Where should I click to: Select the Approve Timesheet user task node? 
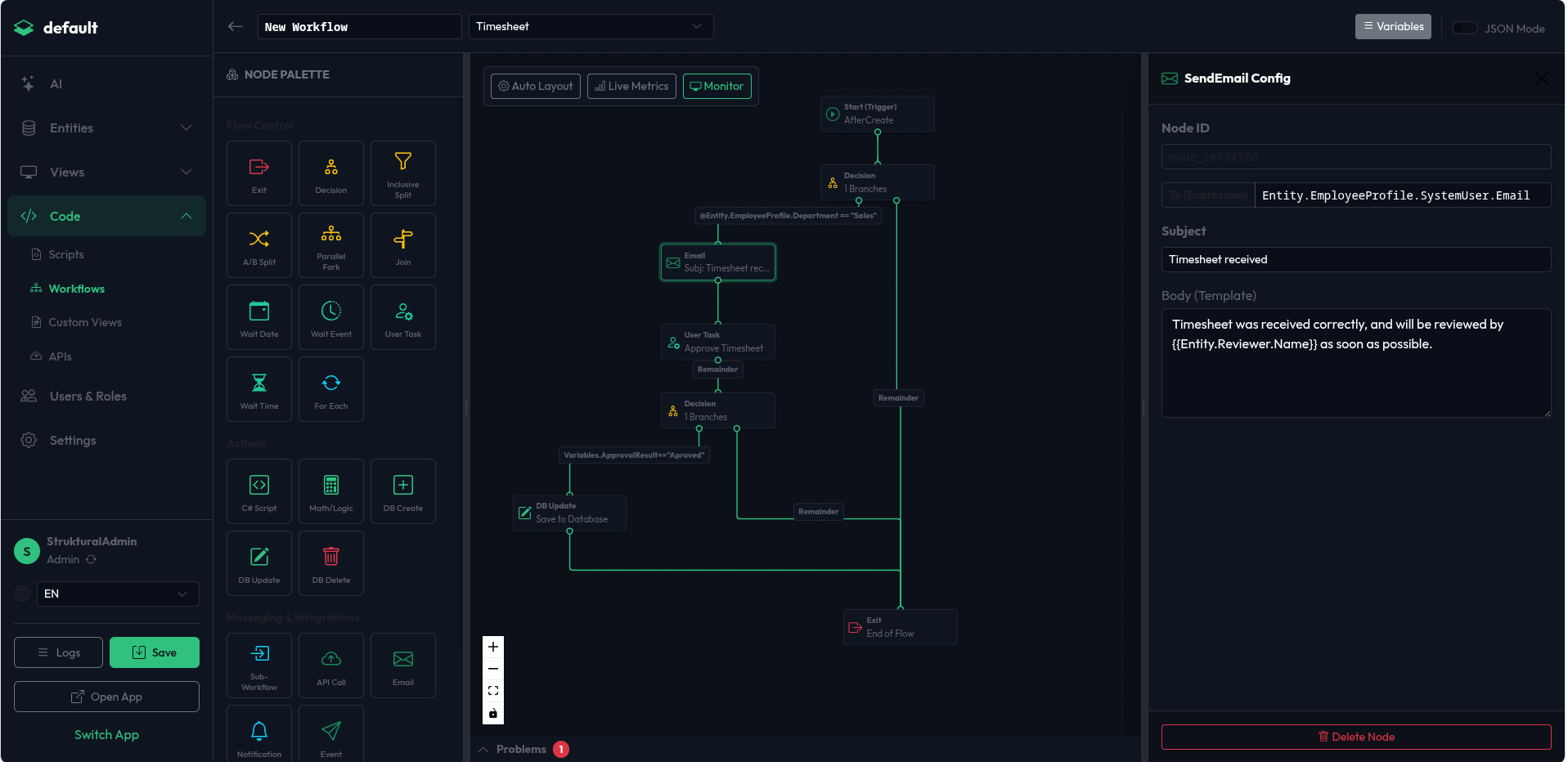click(718, 342)
